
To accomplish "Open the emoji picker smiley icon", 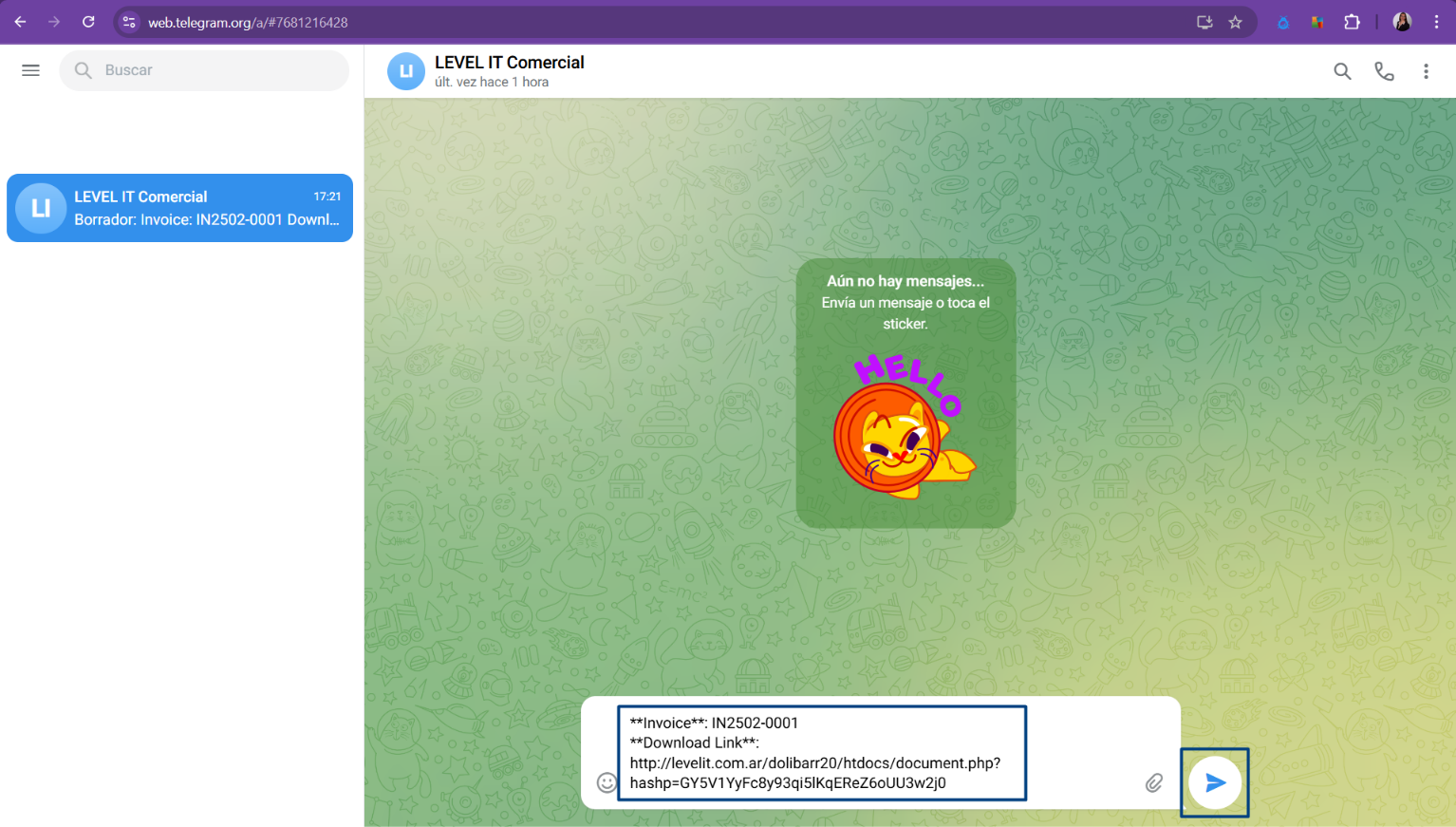I will point(607,782).
